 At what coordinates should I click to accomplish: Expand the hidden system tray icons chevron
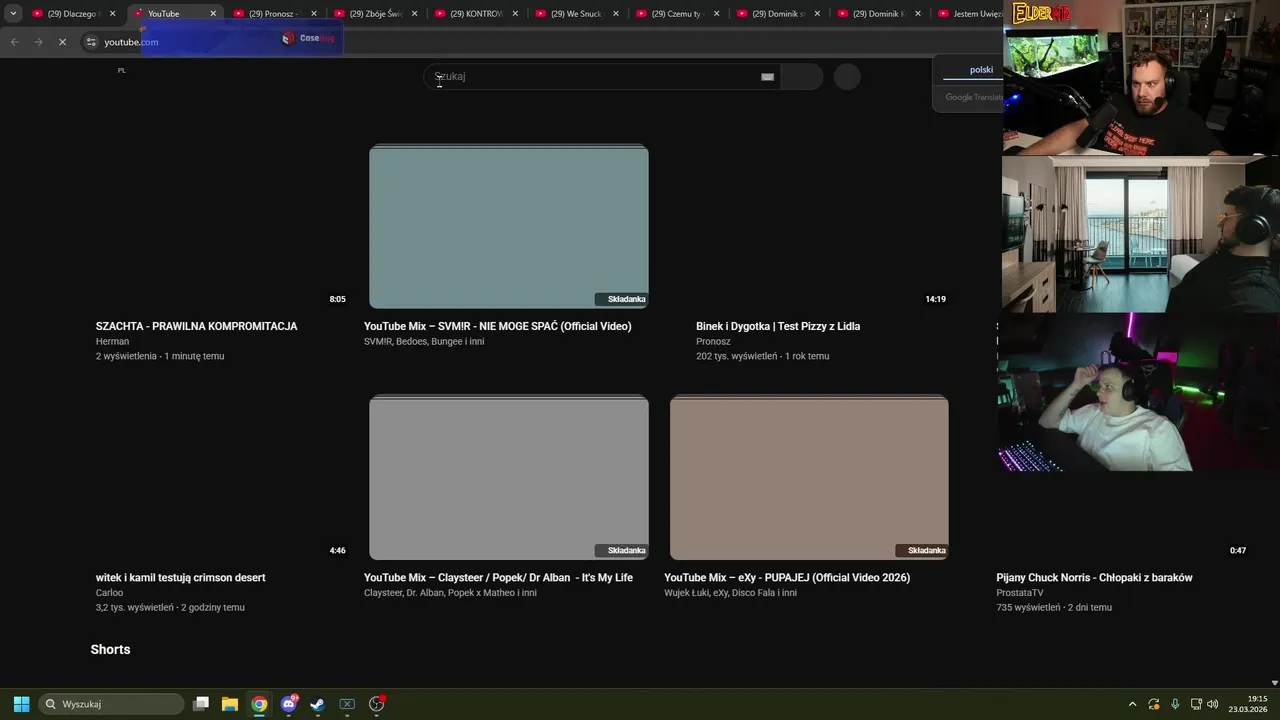click(x=1132, y=704)
